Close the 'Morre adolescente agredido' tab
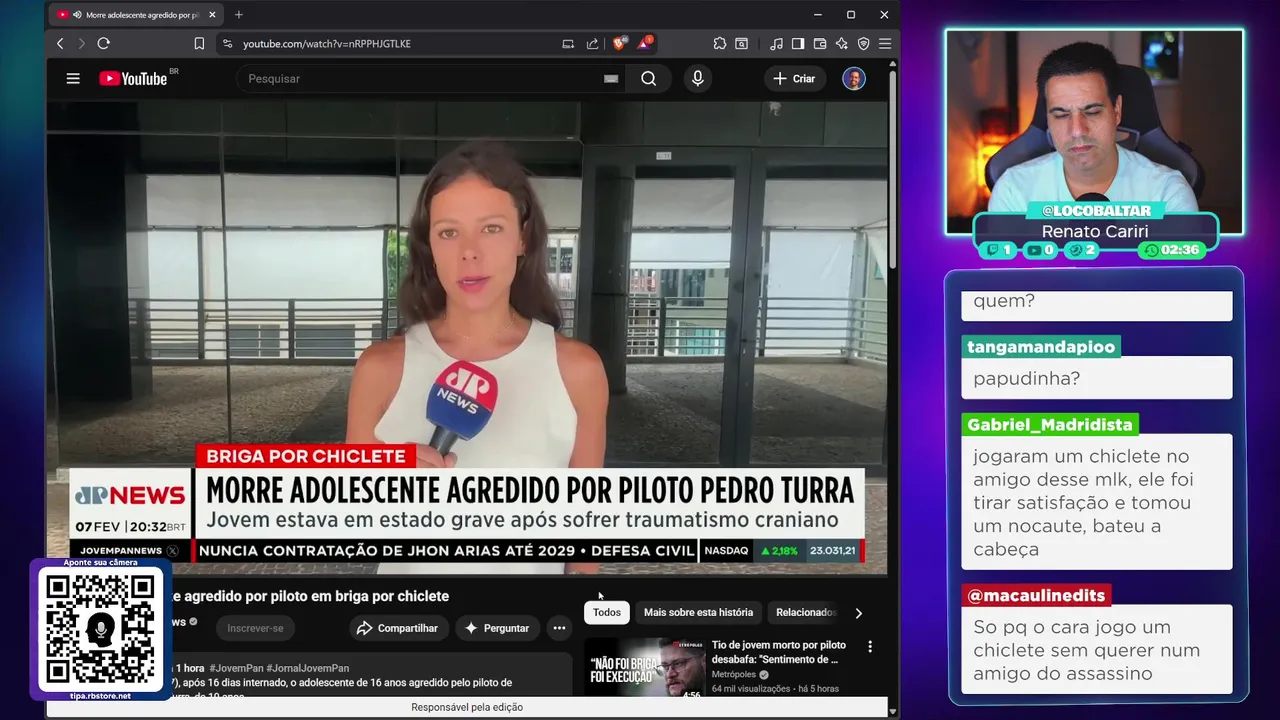Image resolution: width=1280 pixels, height=720 pixels. [x=210, y=15]
